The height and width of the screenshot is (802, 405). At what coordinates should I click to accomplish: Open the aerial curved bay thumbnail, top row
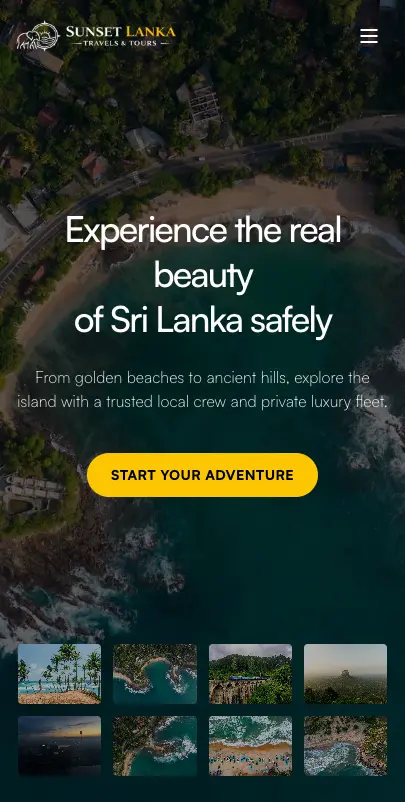[x=155, y=674]
